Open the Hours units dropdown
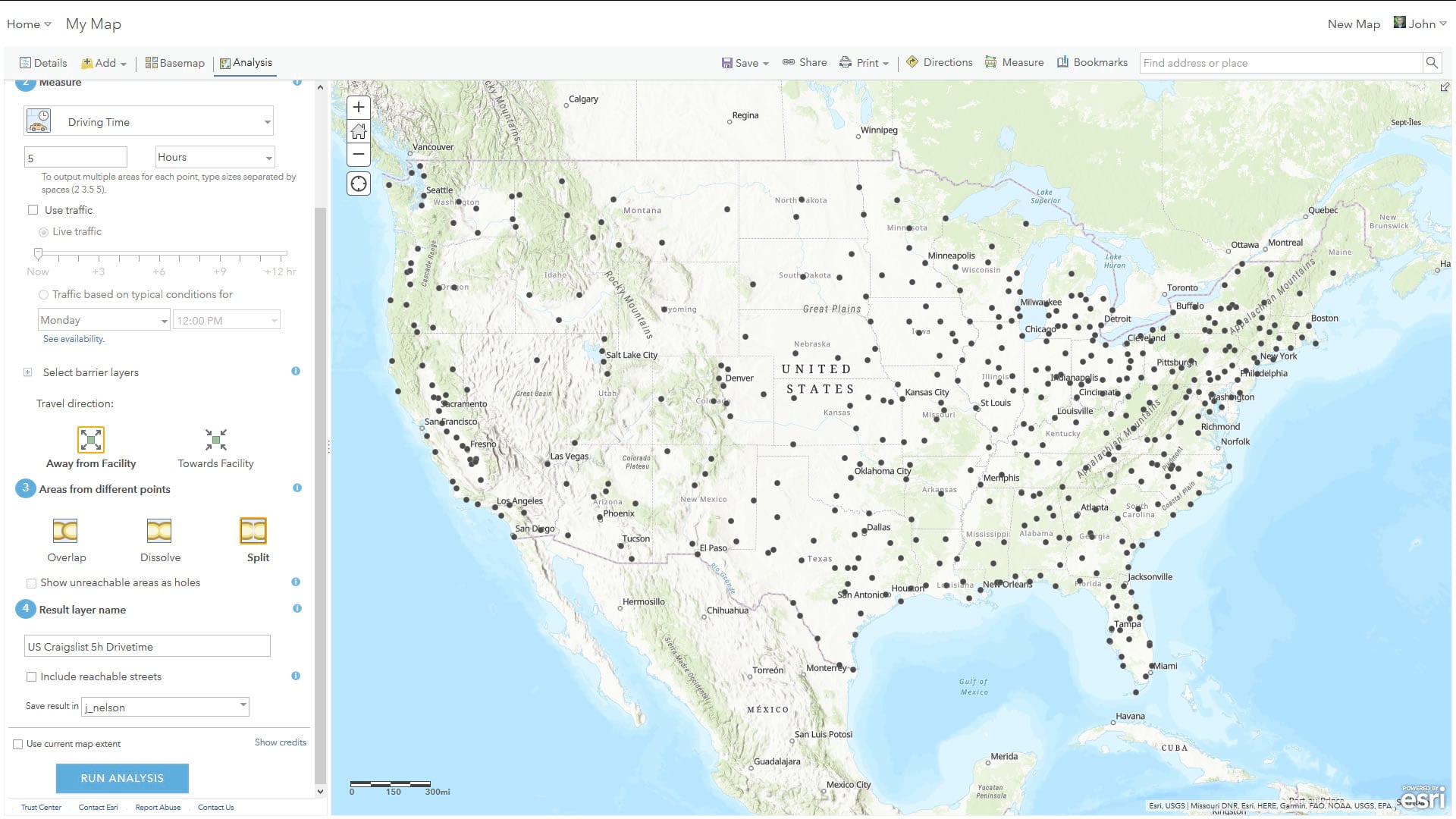Viewport: 1456px width, 819px height. (215, 158)
